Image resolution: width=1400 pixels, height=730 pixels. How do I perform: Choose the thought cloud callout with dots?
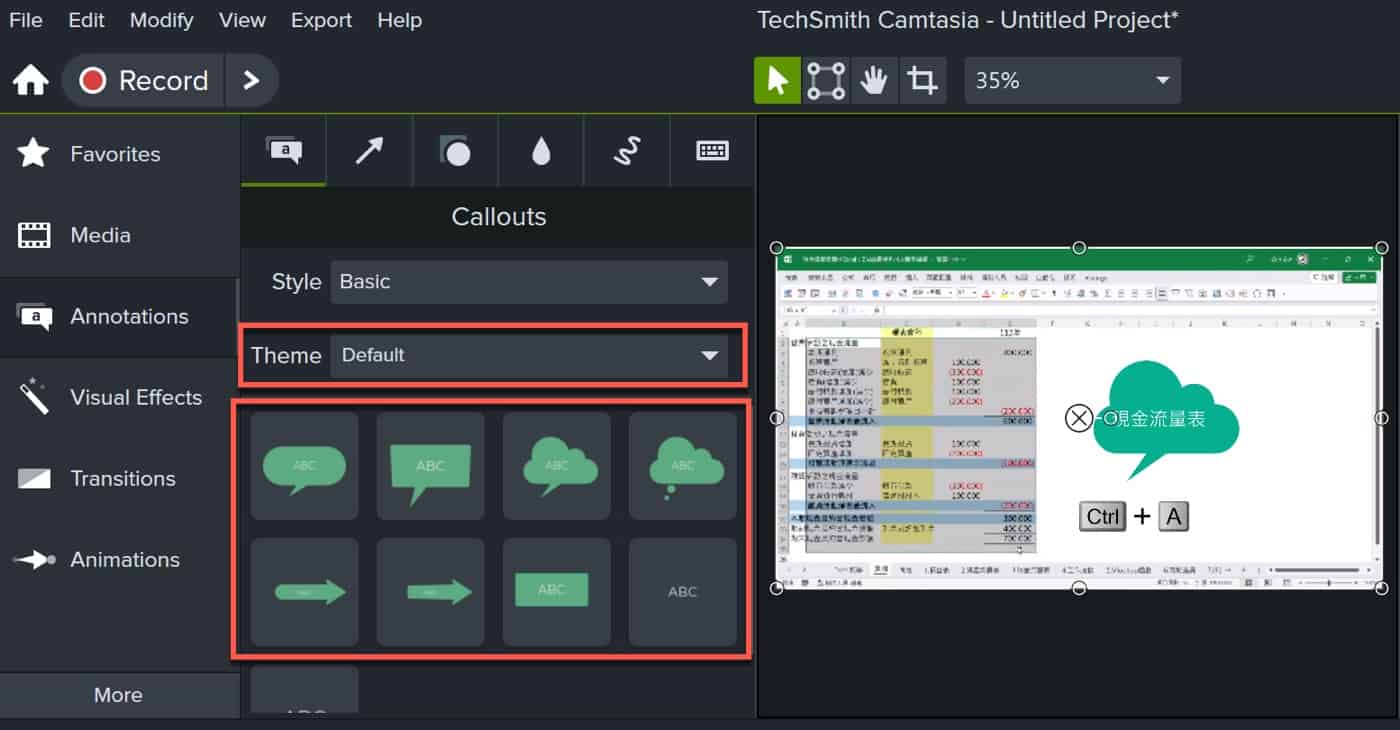click(683, 466)
